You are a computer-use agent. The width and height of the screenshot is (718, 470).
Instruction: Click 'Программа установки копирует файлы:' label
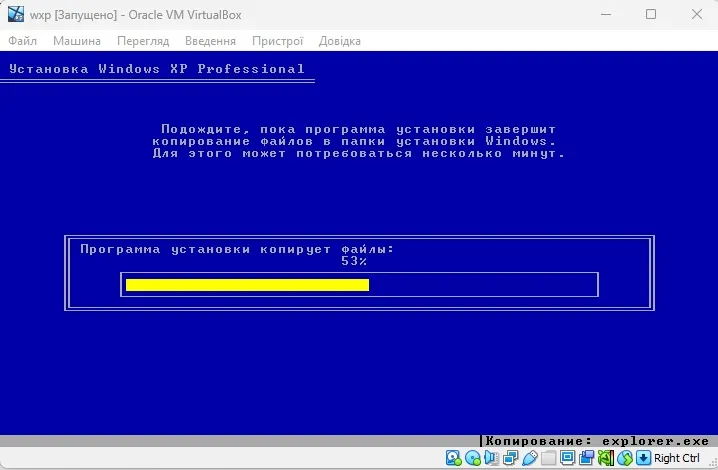pos(237,249)
